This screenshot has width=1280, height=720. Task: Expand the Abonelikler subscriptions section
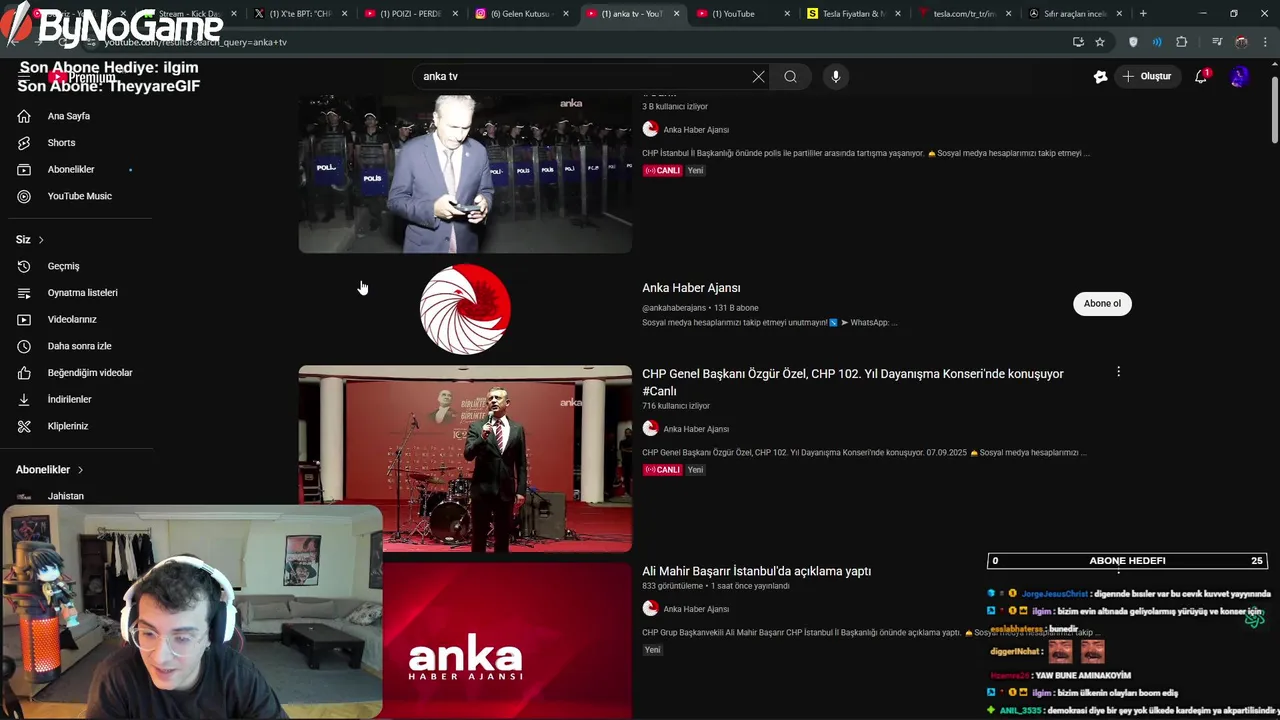click(50, 469)
